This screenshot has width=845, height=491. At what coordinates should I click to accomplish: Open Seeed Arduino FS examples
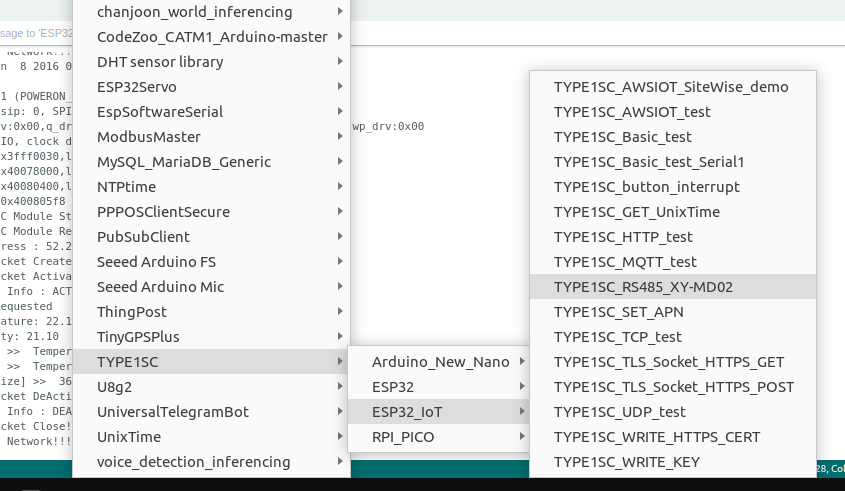tap(211, 262)
